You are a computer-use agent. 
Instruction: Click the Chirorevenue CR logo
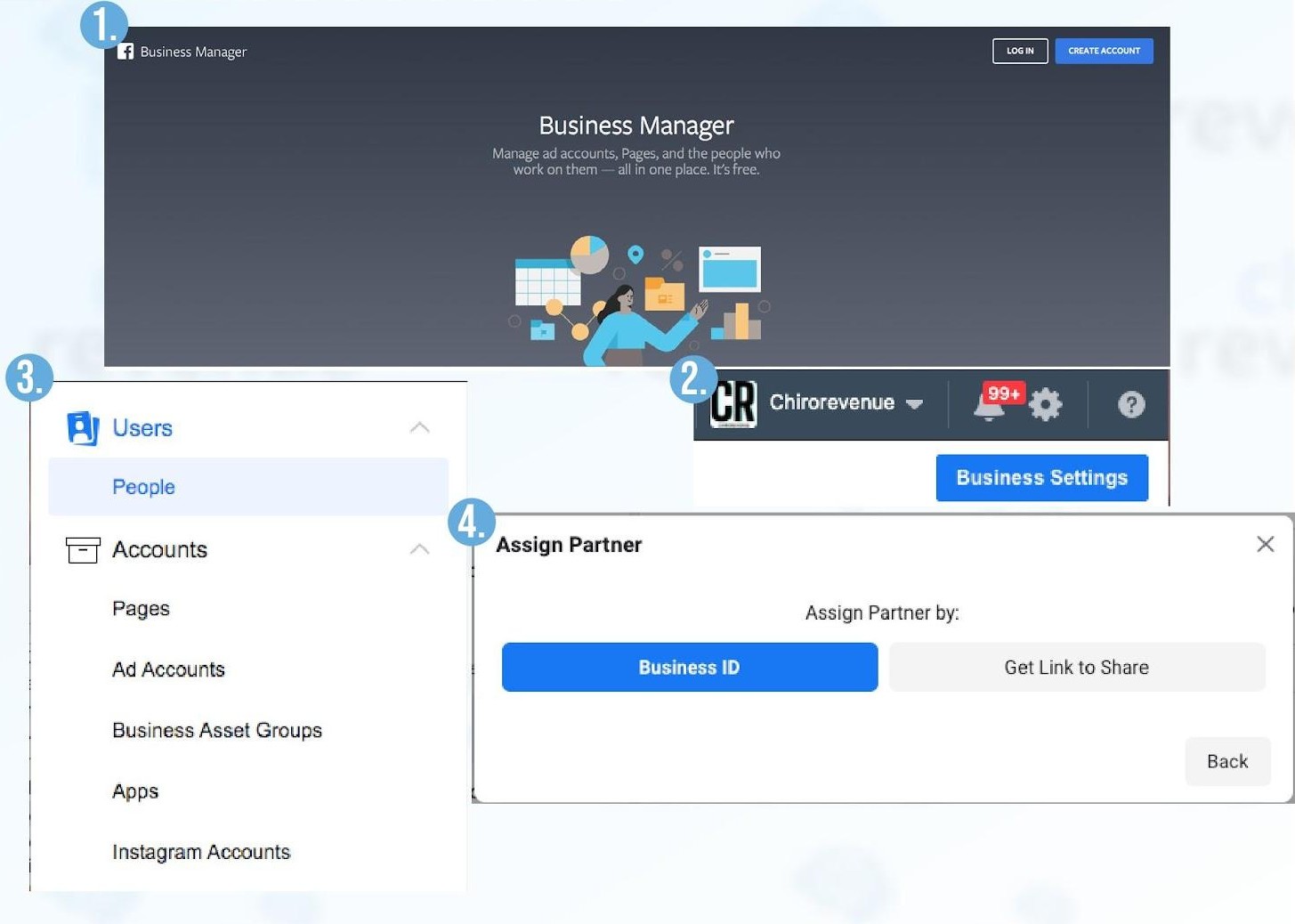733,403
